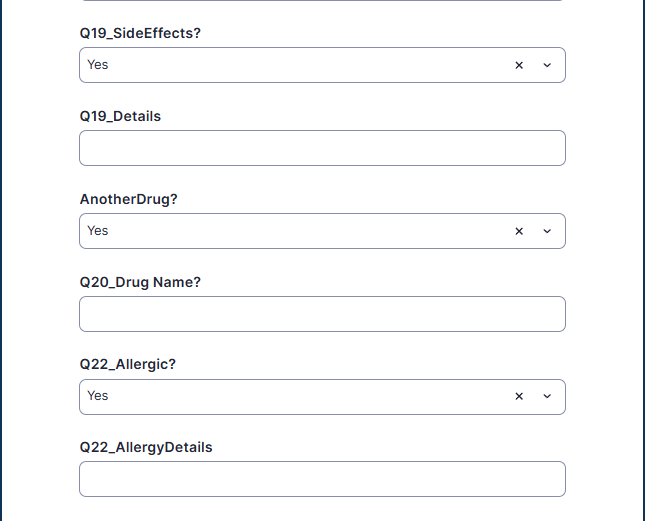The height and width of the screenshot is (521, 645).
Task: Click the Q22_Allergic? field label
Action: 127,364
